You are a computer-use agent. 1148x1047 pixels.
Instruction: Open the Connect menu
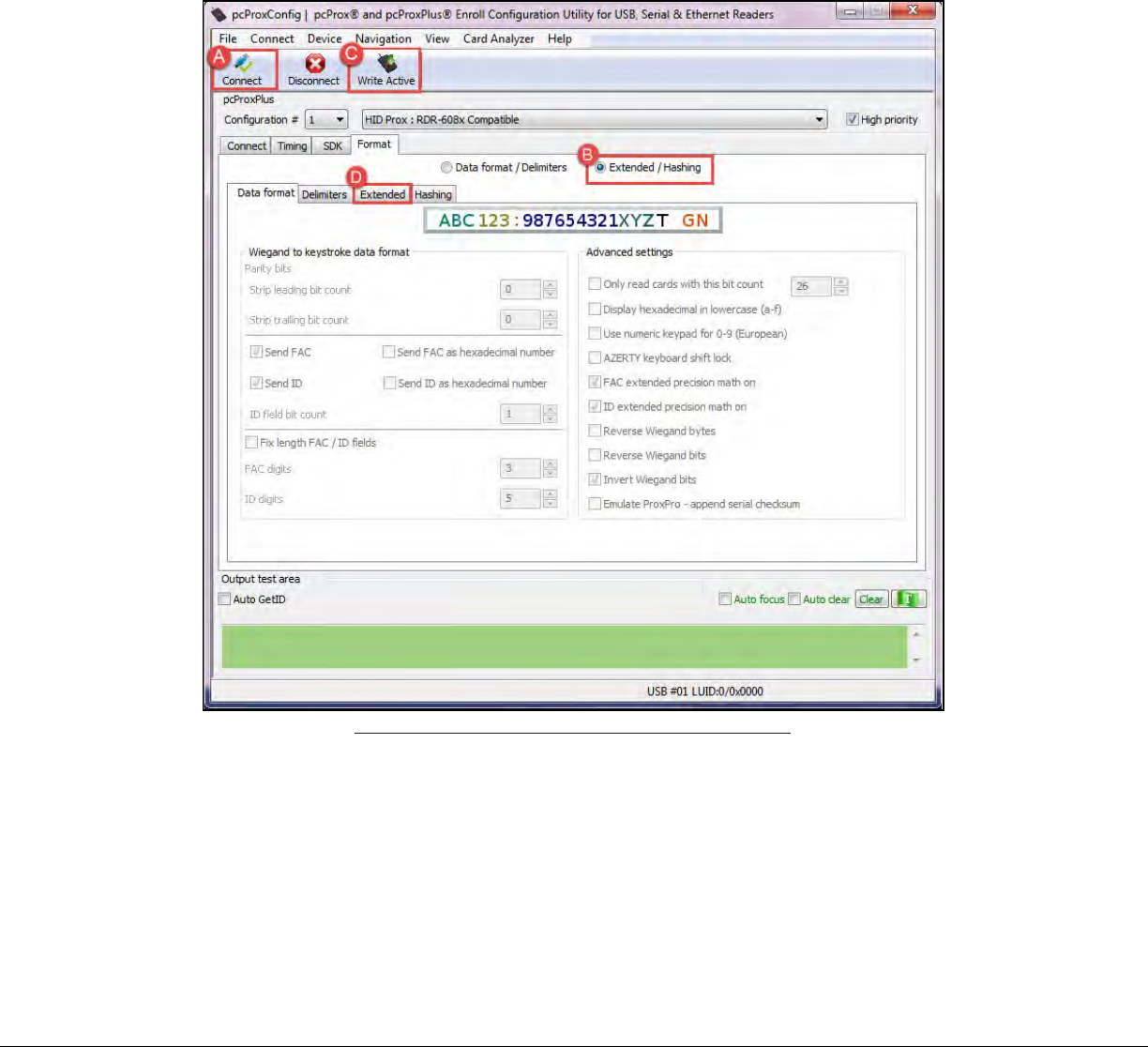click(x=272, y=39)
